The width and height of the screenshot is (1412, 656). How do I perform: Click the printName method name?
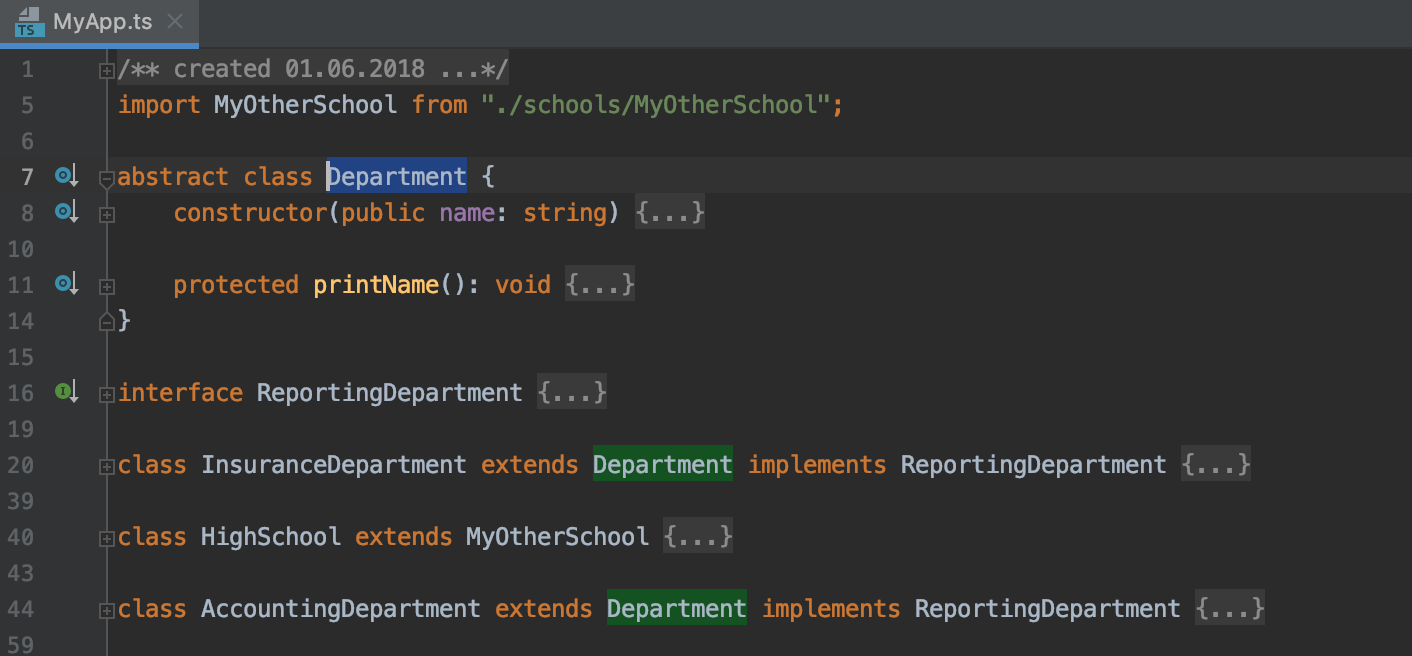(x=376, y=285)
